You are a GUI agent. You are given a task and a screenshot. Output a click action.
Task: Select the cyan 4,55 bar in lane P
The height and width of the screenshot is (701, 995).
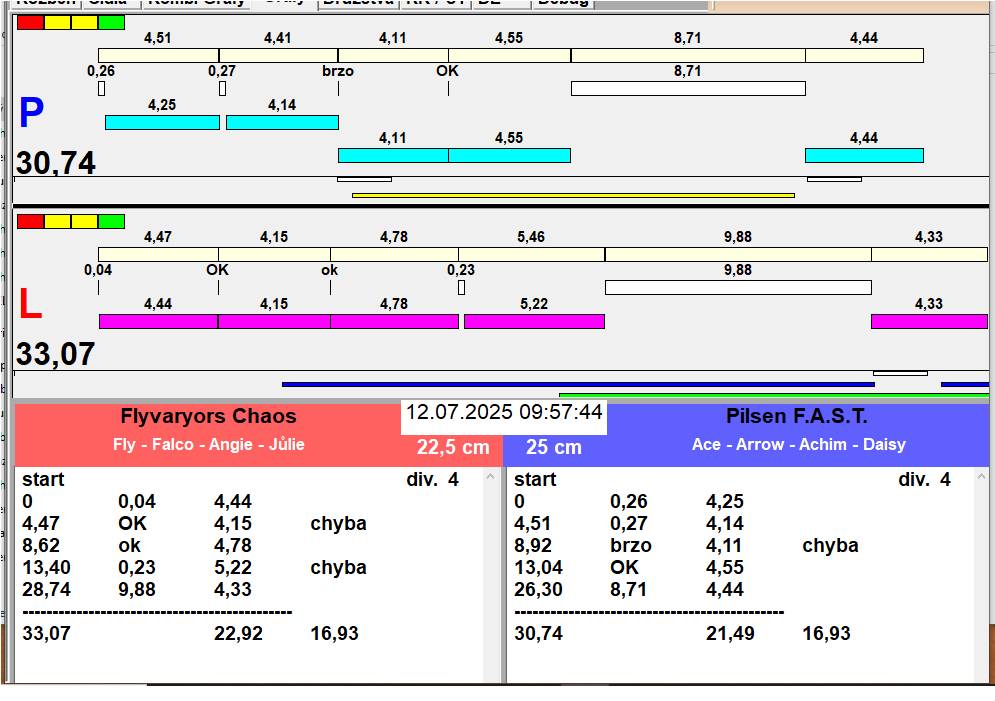tap(510, 155)
